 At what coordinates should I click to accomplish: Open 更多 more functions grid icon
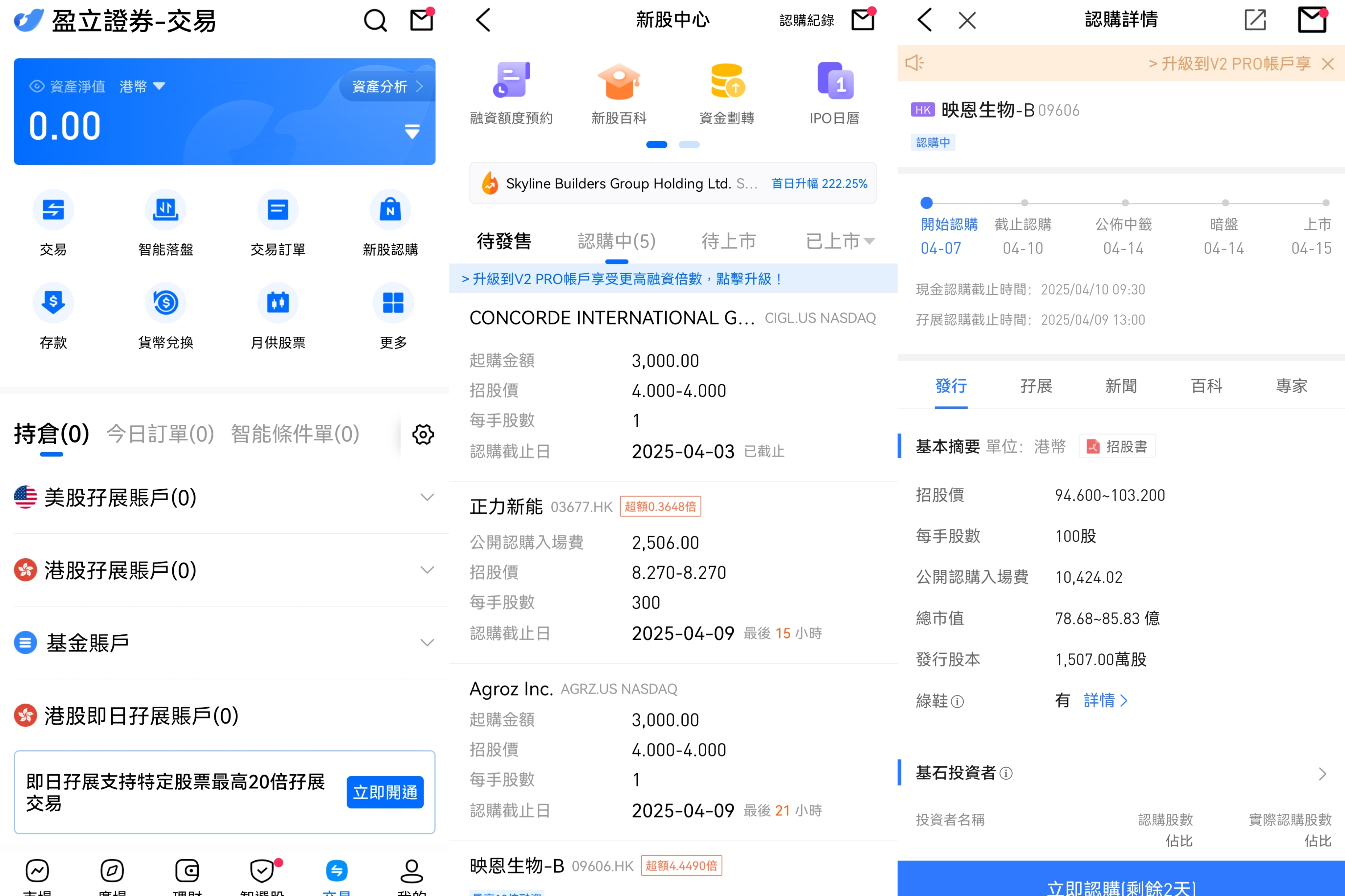393,302
